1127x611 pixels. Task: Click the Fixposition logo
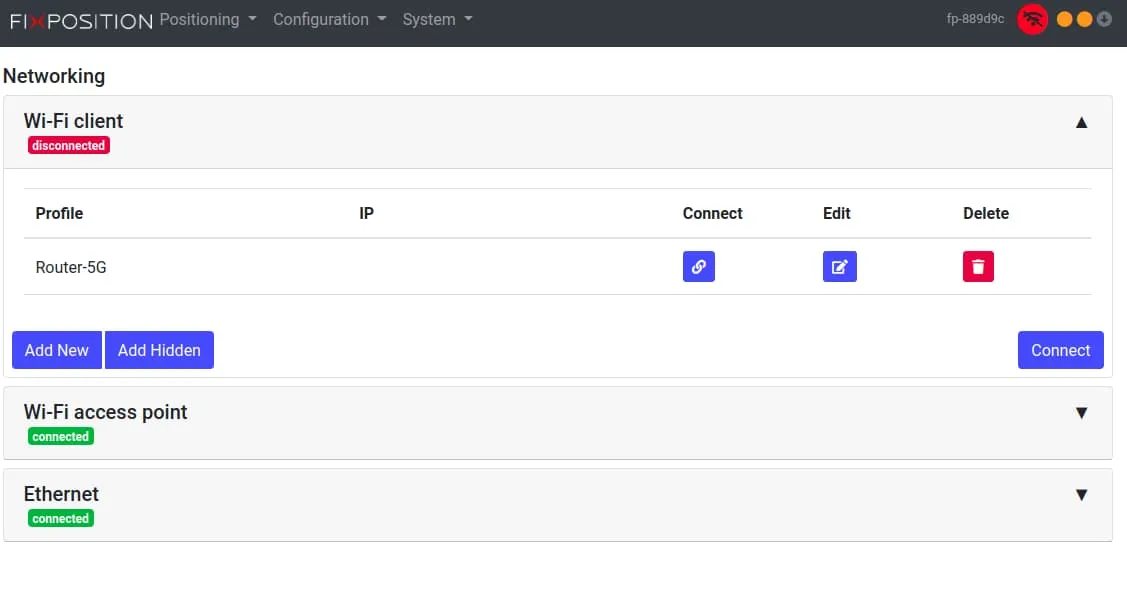pos(81,20)
